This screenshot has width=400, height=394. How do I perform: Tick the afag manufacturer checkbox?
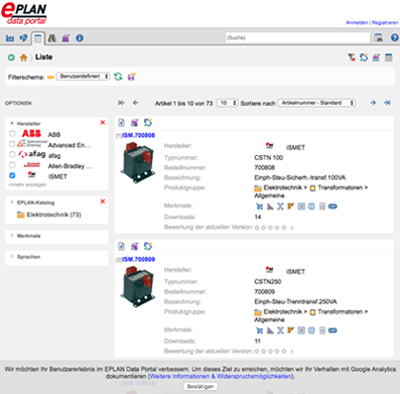[12, 154]
